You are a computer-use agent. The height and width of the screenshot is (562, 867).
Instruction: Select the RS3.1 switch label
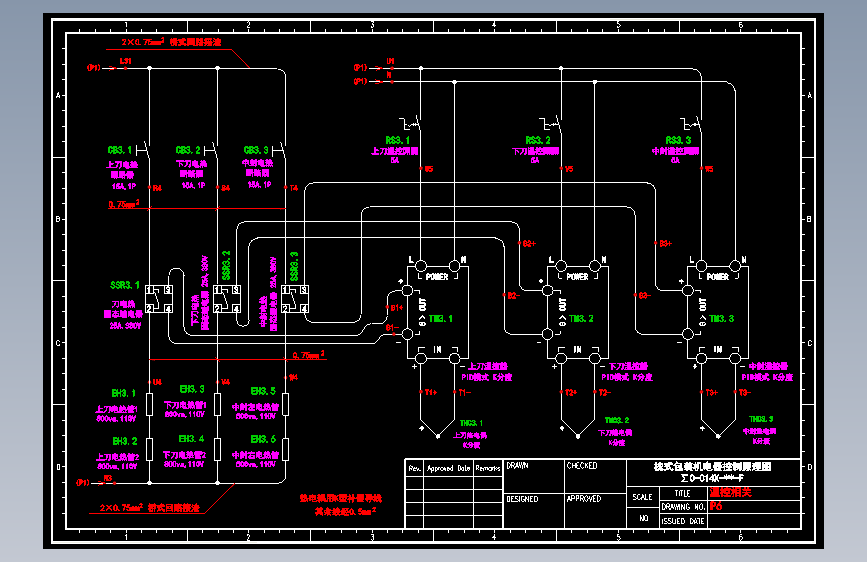(398, 140)
